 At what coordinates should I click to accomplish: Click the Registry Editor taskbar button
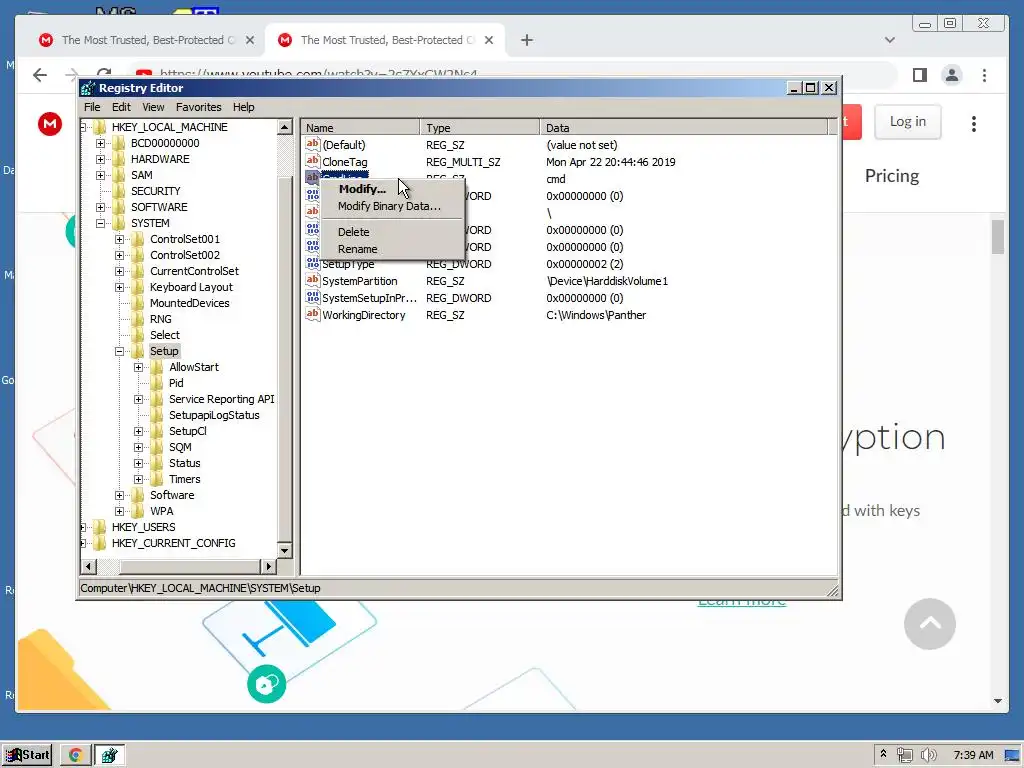(x=109, y=755)
